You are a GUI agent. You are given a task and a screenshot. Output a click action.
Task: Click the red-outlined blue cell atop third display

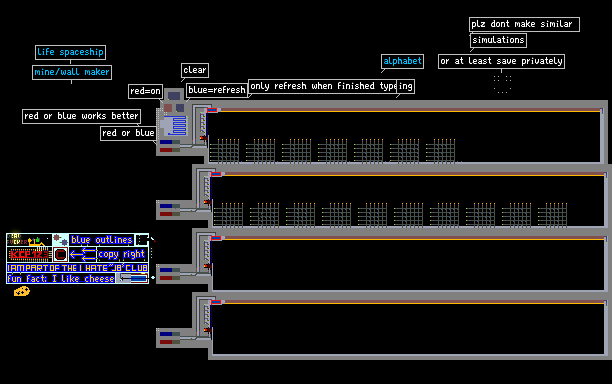coord(216,238)
